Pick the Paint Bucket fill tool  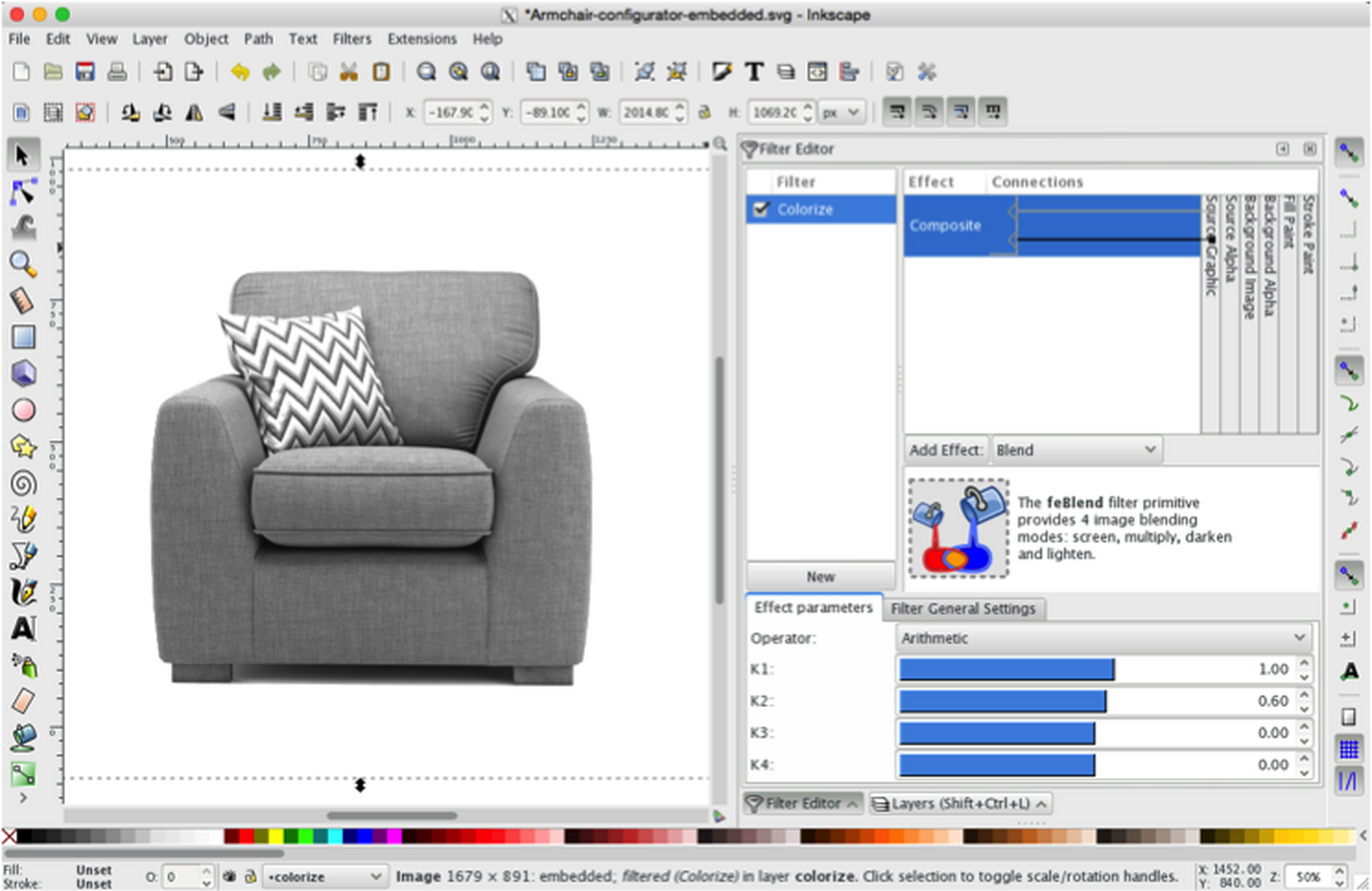point(23,738)
